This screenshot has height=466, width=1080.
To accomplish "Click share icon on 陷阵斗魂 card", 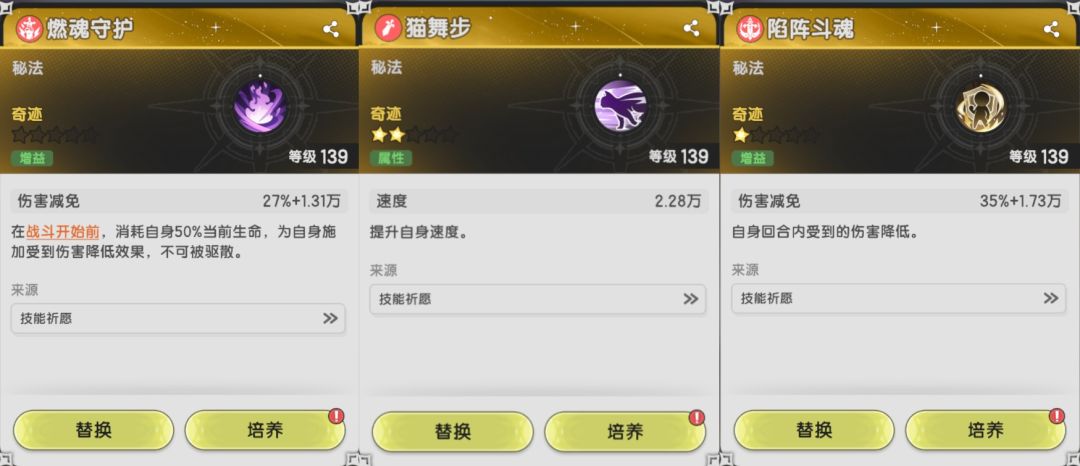I will (x=1052, y=29).
